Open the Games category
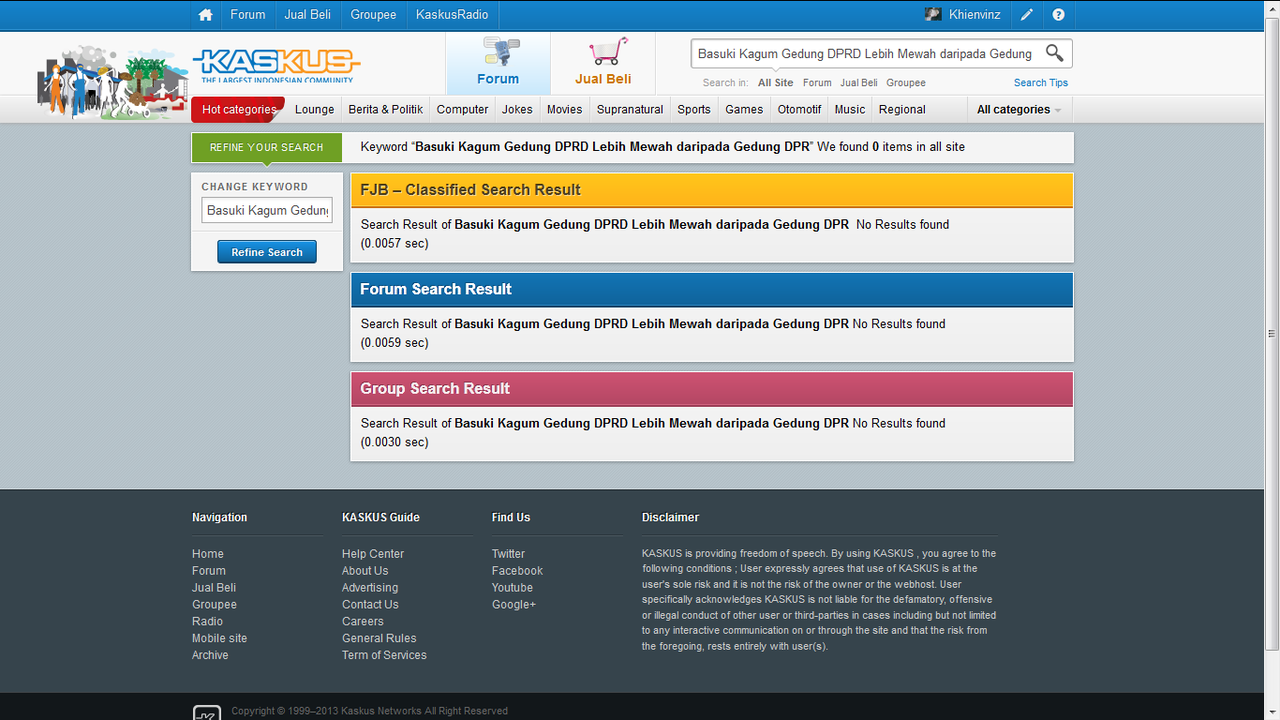The width and height of the screenshot is (1280, 720). (x=744, y=110)
